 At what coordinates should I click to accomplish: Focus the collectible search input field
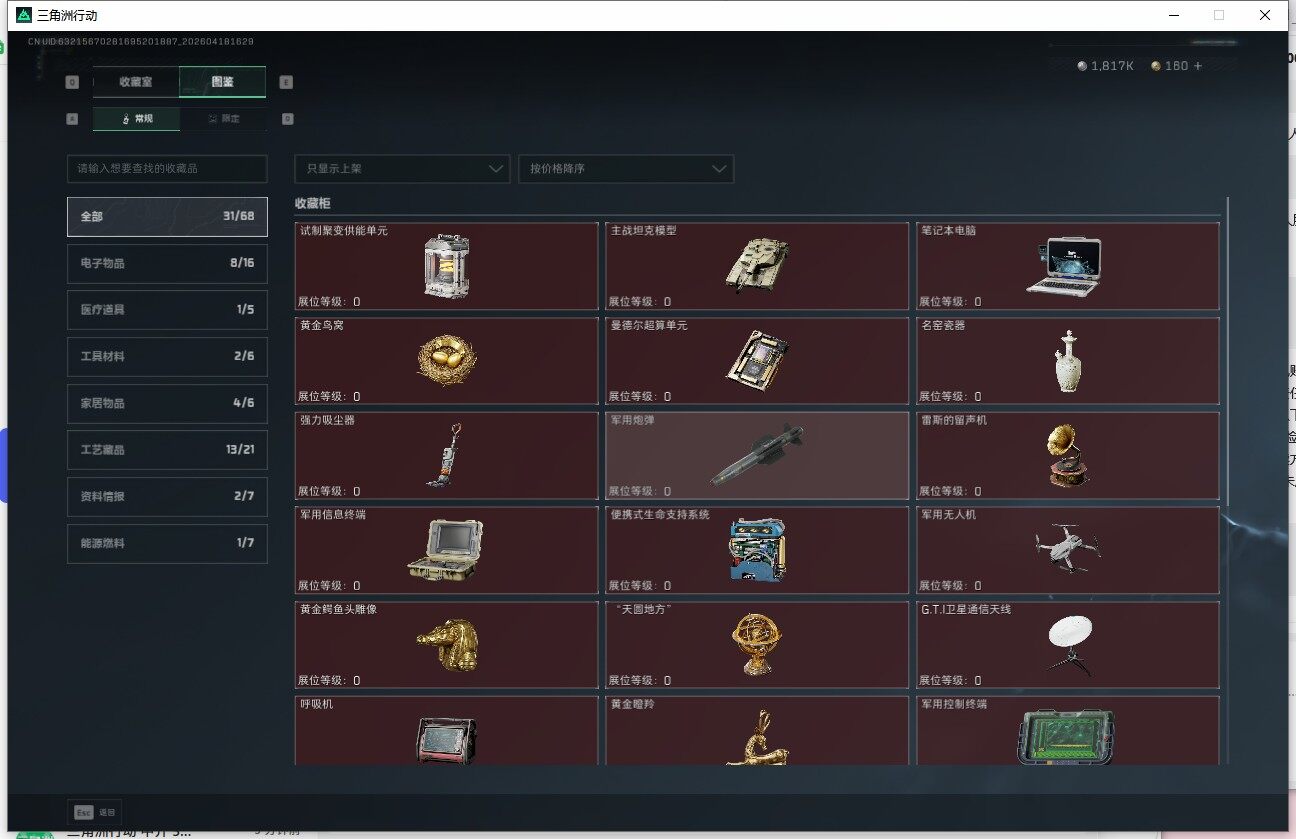pyautogui.click(x=167, y=169)
